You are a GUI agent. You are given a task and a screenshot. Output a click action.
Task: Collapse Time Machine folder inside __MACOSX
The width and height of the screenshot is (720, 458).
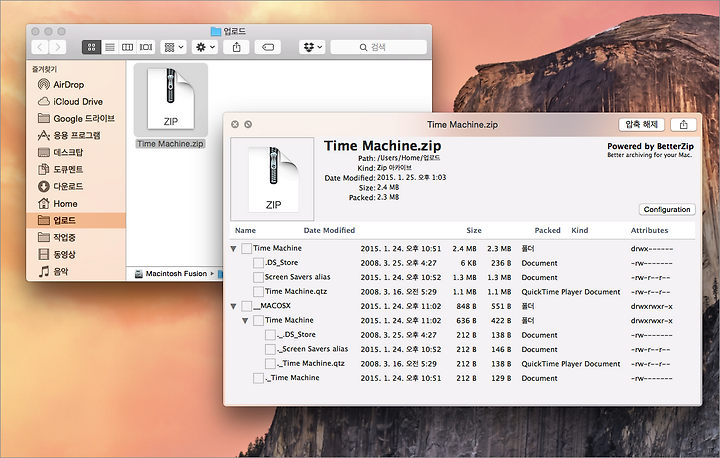click(x=245, y=321)
